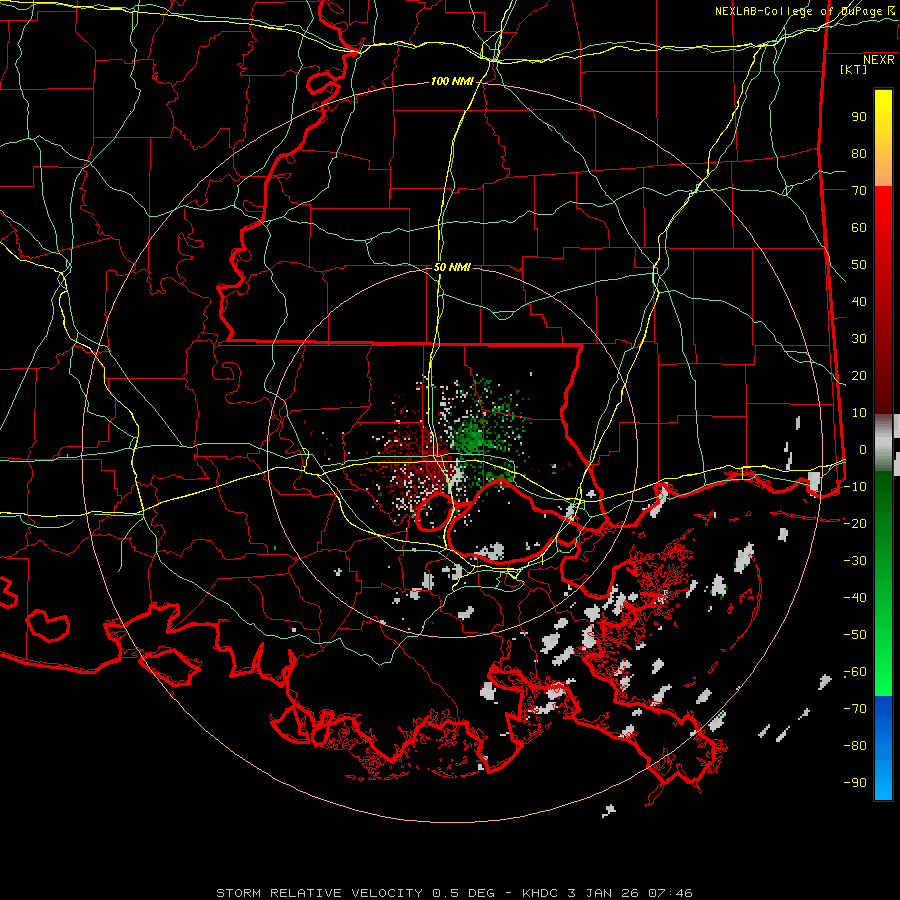This screenshot has width=900, height=900.
Task: Click the "07:46" timestamp in the caption
Action: pyautogui.click(x=670, y=893)
